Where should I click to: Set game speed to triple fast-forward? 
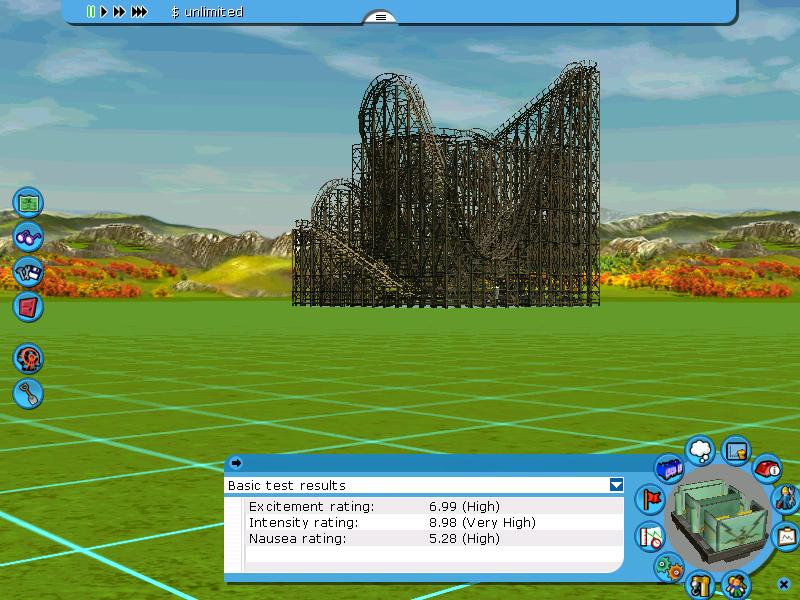tap(139, 12)
